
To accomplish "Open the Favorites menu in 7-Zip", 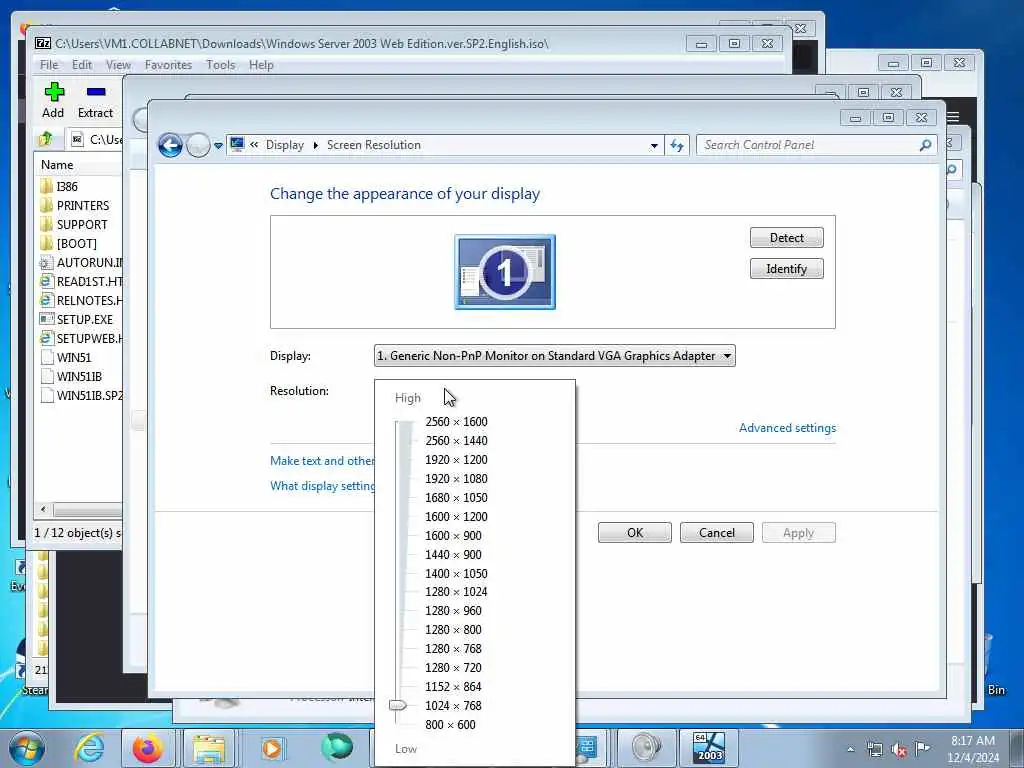I will [x=168, y=65].
